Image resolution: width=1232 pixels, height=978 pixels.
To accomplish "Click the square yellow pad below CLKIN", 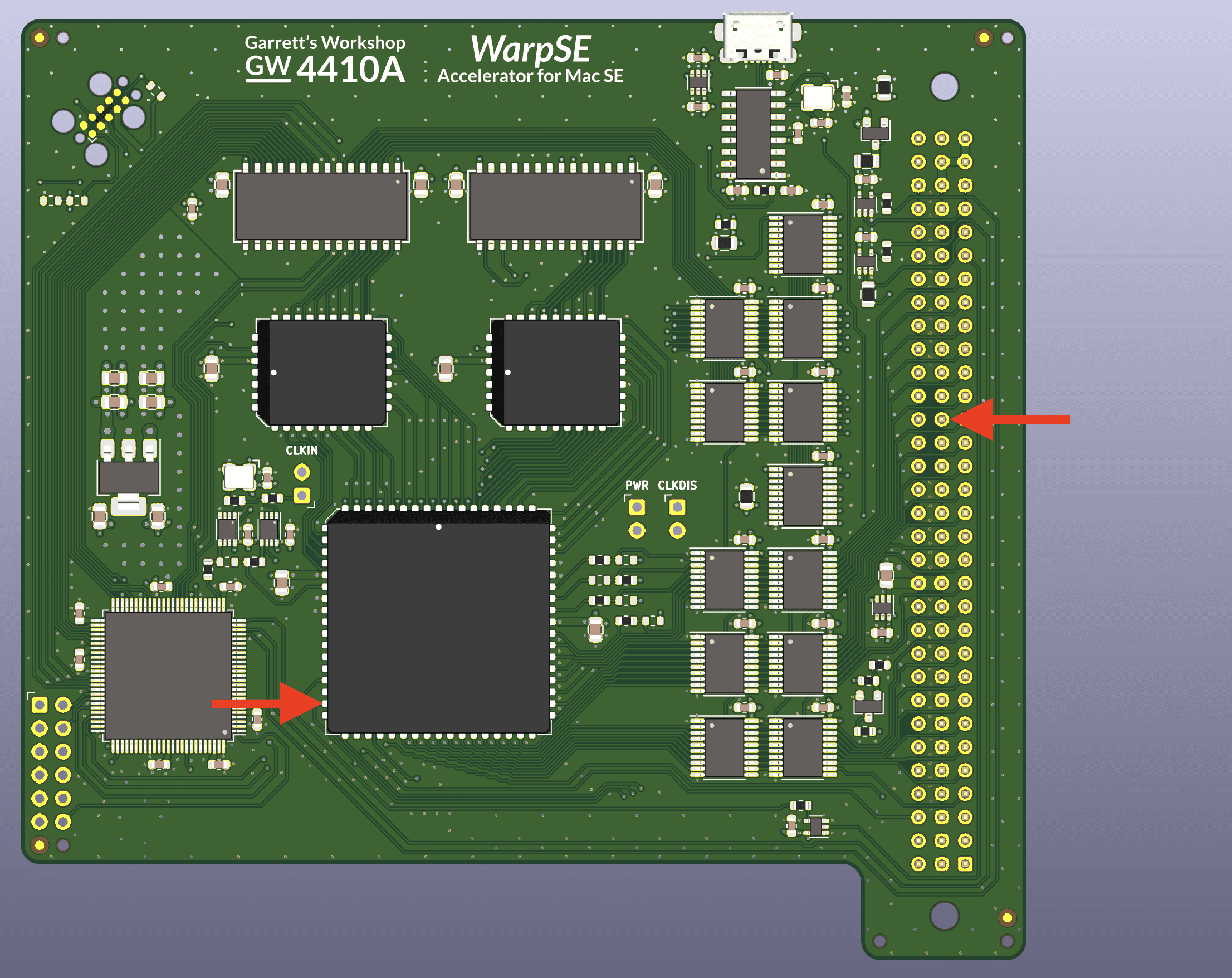I will pos(302,495).
